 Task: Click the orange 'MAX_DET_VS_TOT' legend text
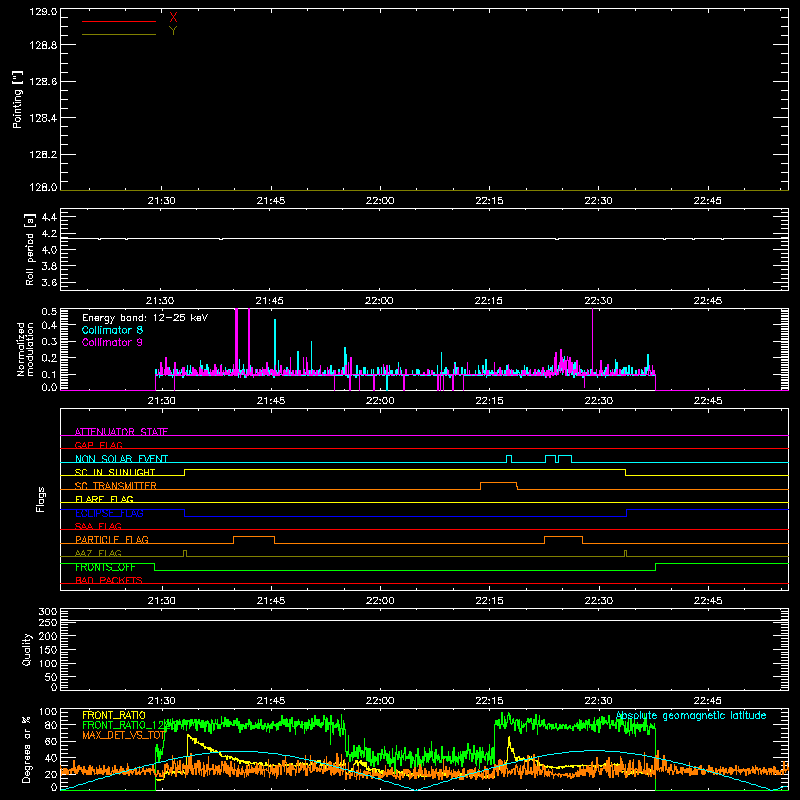(123, 735)
